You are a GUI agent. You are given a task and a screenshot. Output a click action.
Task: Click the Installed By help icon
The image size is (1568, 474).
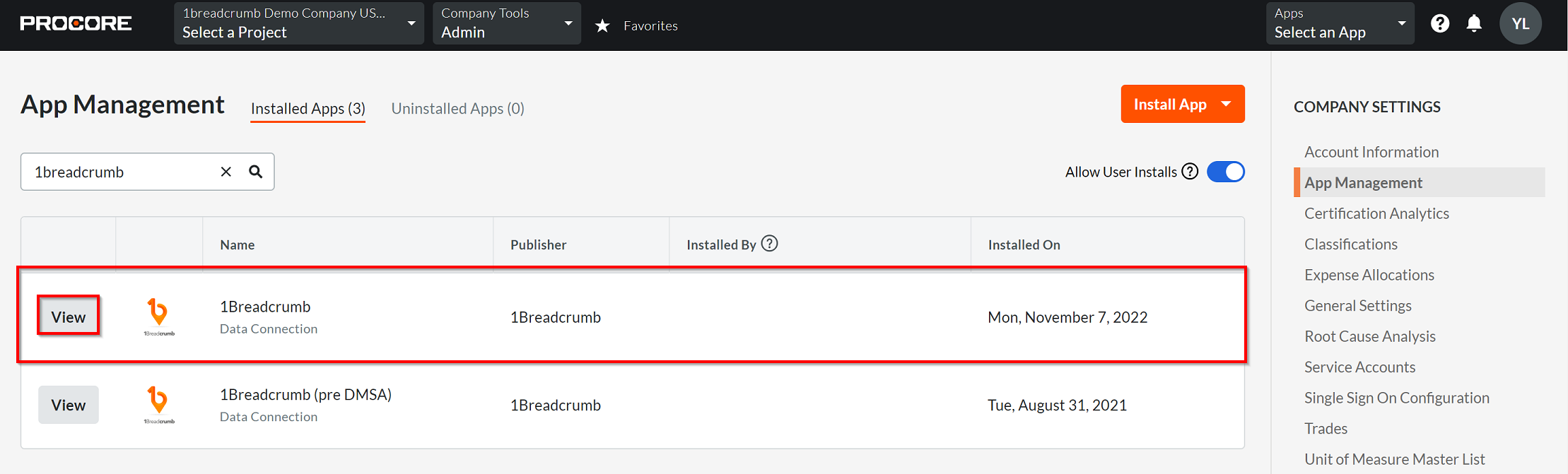(770, 244)
